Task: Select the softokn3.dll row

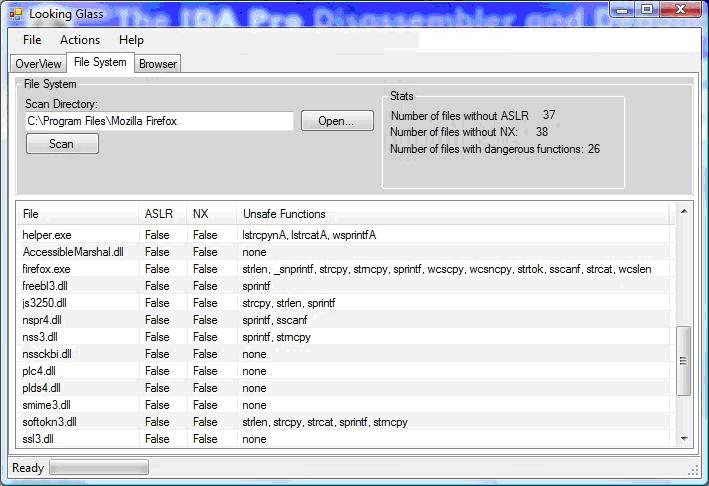Action: 344,422
